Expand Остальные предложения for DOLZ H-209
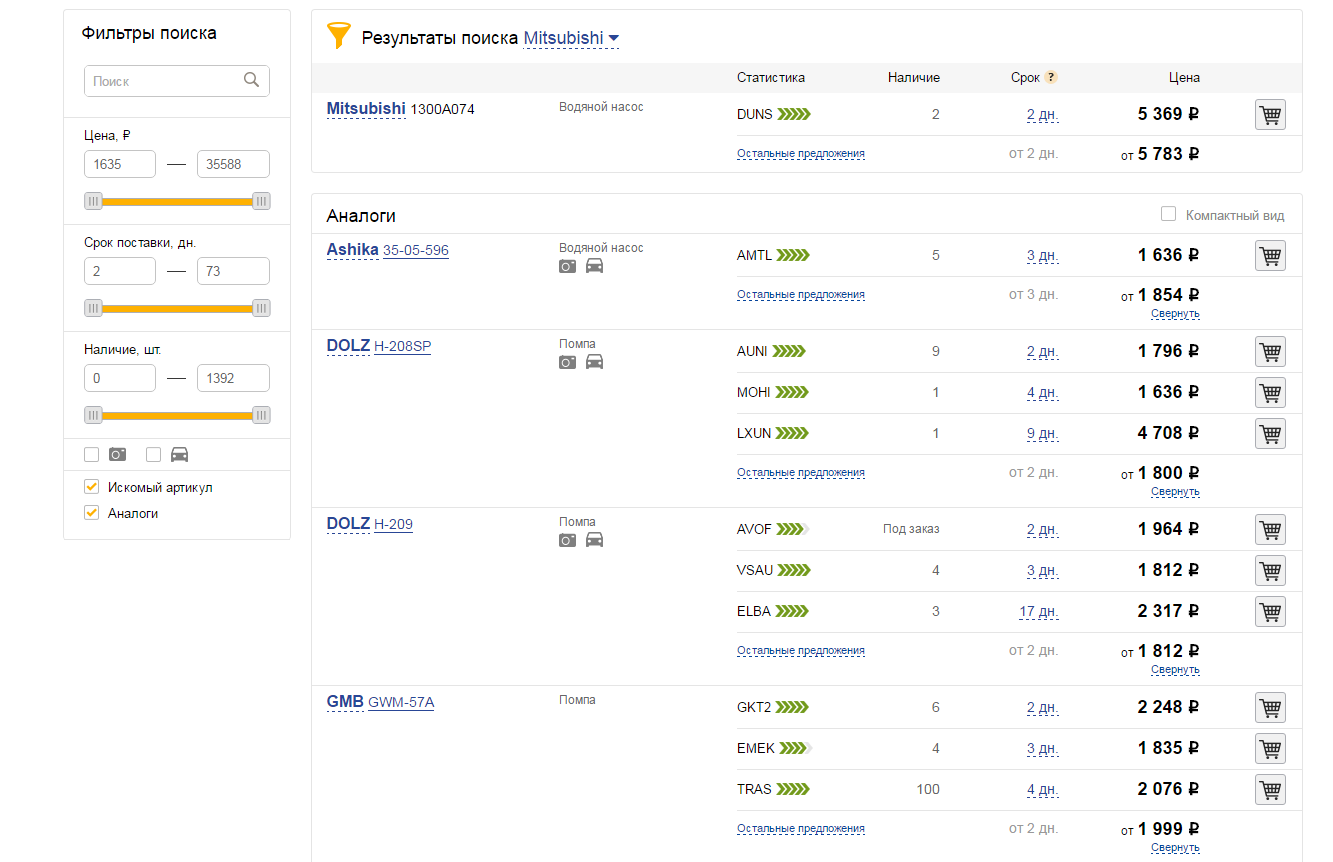 tap(801, 650)
